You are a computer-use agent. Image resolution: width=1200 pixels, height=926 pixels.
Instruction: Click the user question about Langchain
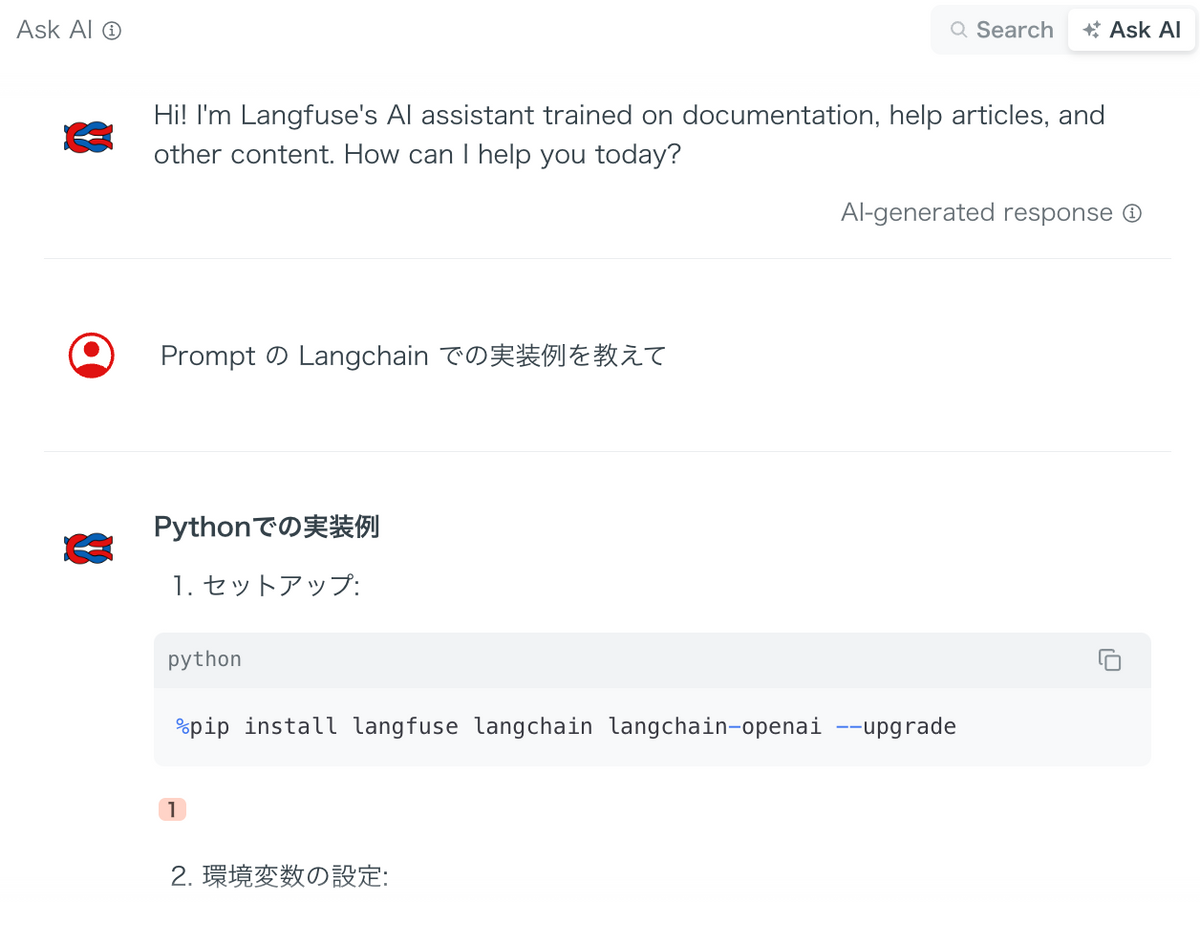click(x=413, y=356)
